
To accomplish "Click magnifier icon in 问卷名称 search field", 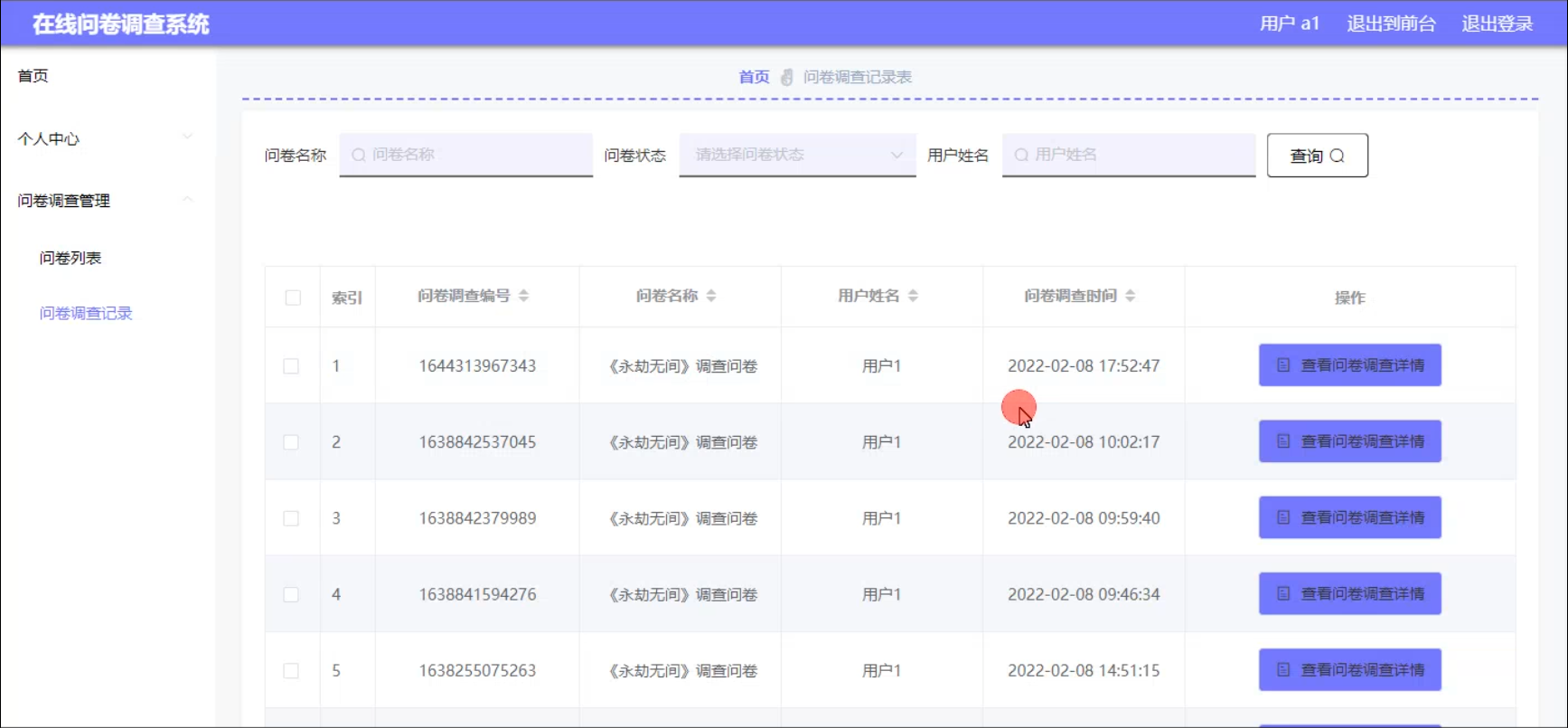I will (x=359, y=155).
